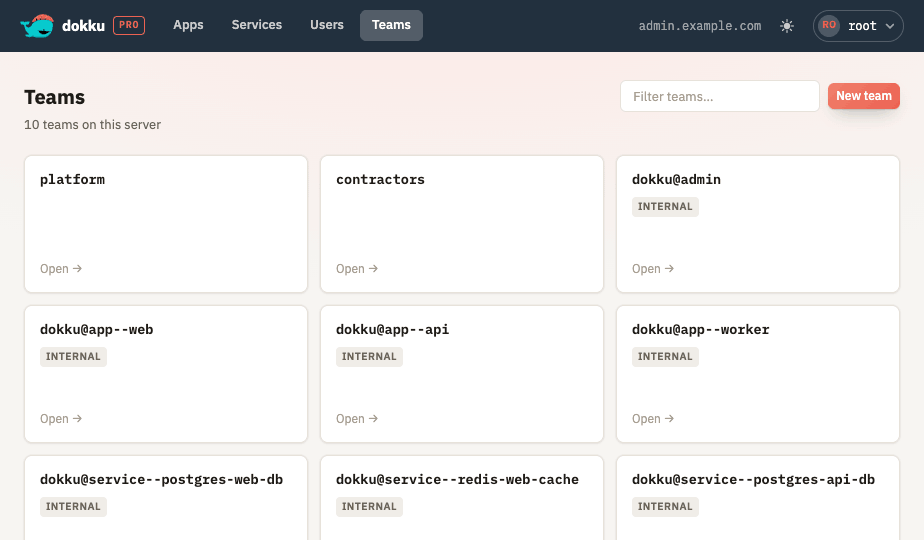Click INTERNAL badge on dokku@admin card

point(665,207)
